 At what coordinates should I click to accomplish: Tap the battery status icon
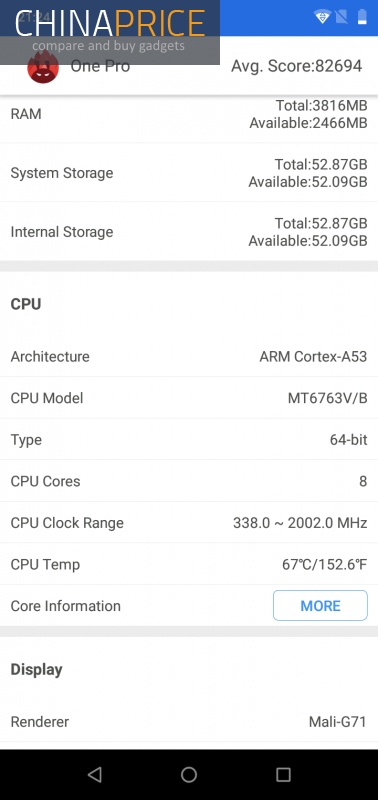[362, 17]
